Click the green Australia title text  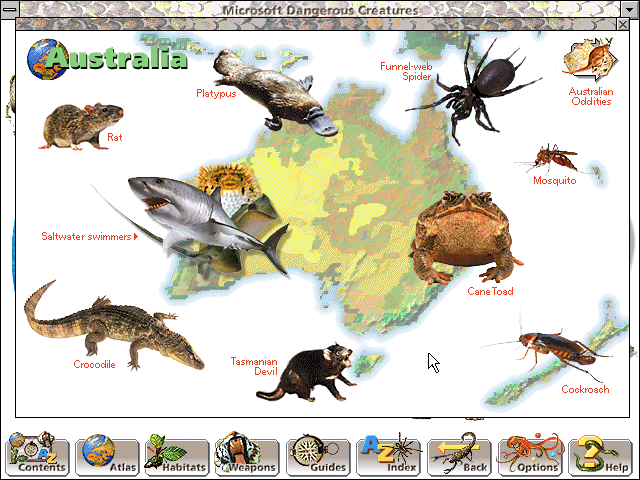pyautogui.click(x=116, y=58)
